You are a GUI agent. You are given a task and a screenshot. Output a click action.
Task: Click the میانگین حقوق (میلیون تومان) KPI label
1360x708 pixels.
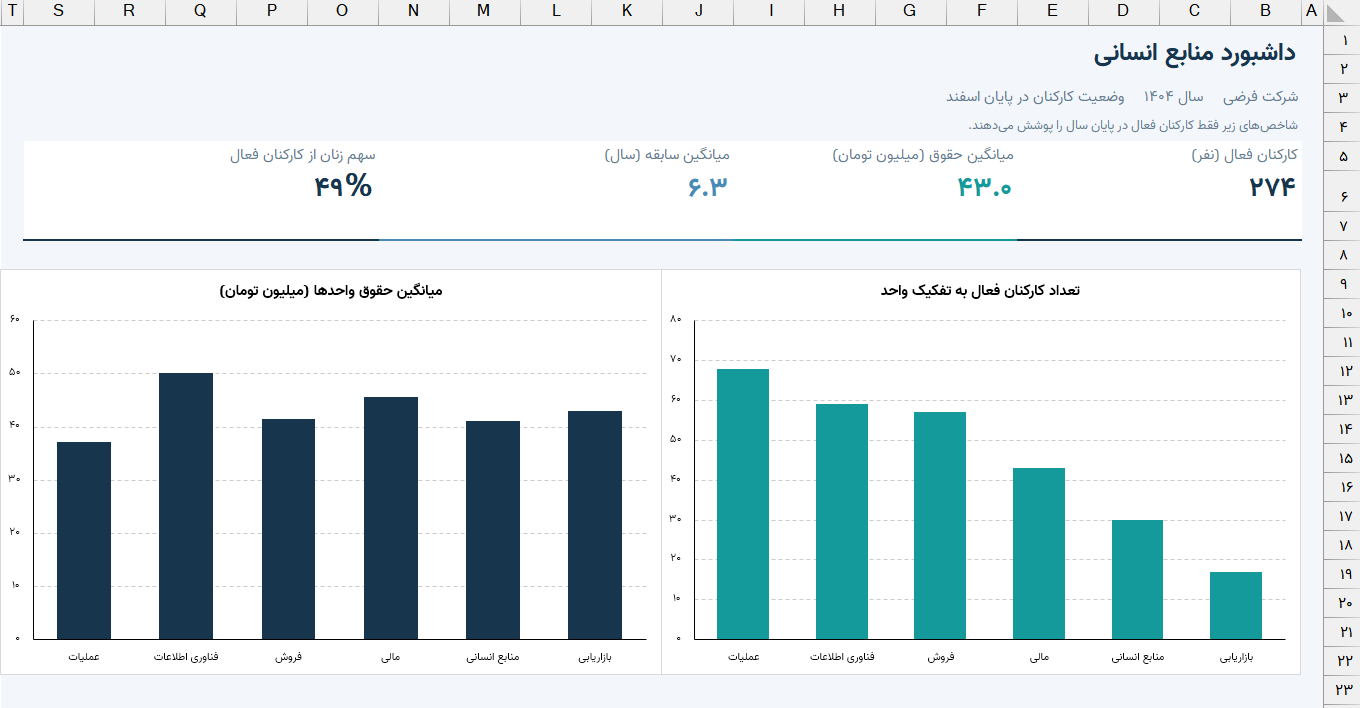[x=923, y=155]
